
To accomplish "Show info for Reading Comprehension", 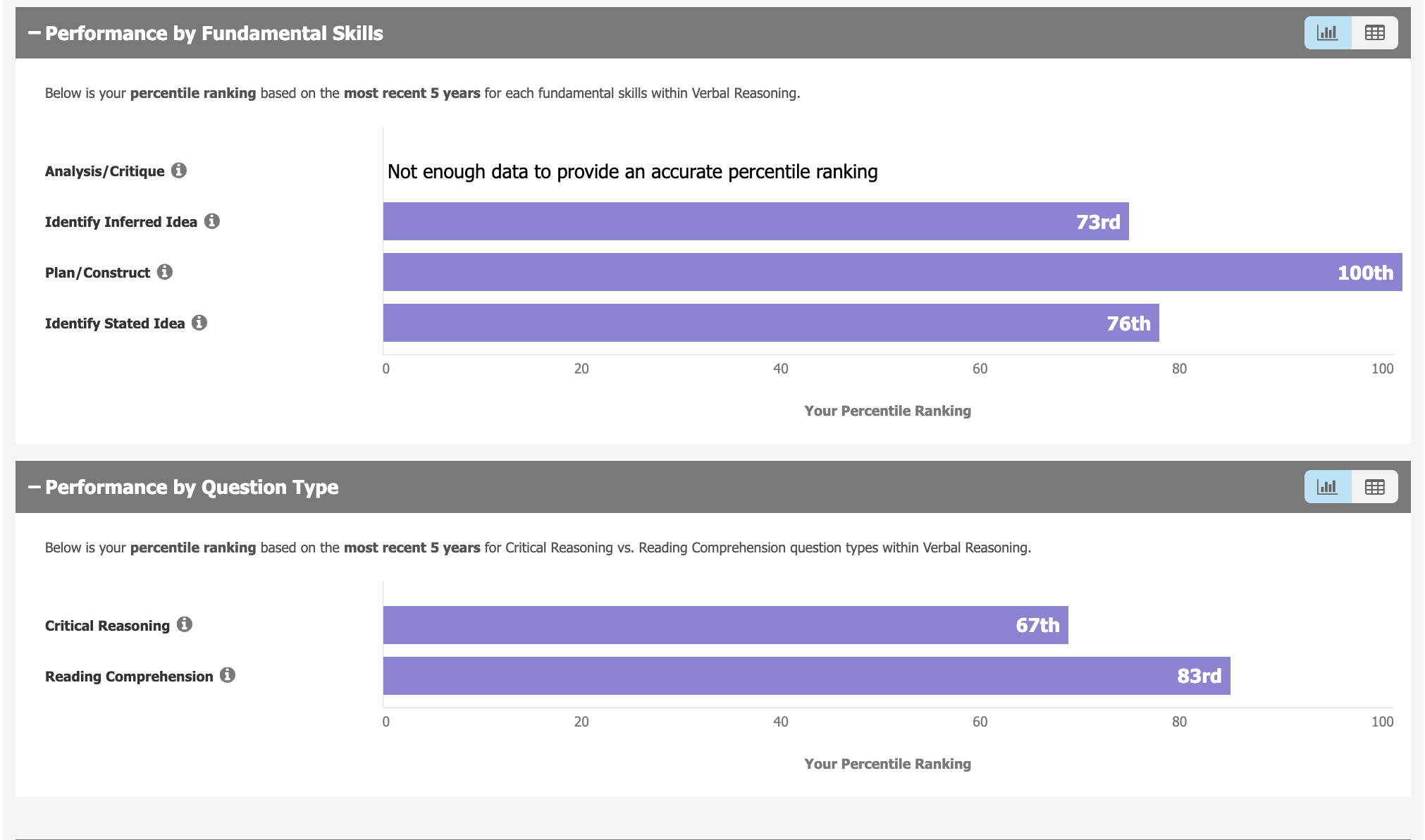I will (x=228, y=675).
